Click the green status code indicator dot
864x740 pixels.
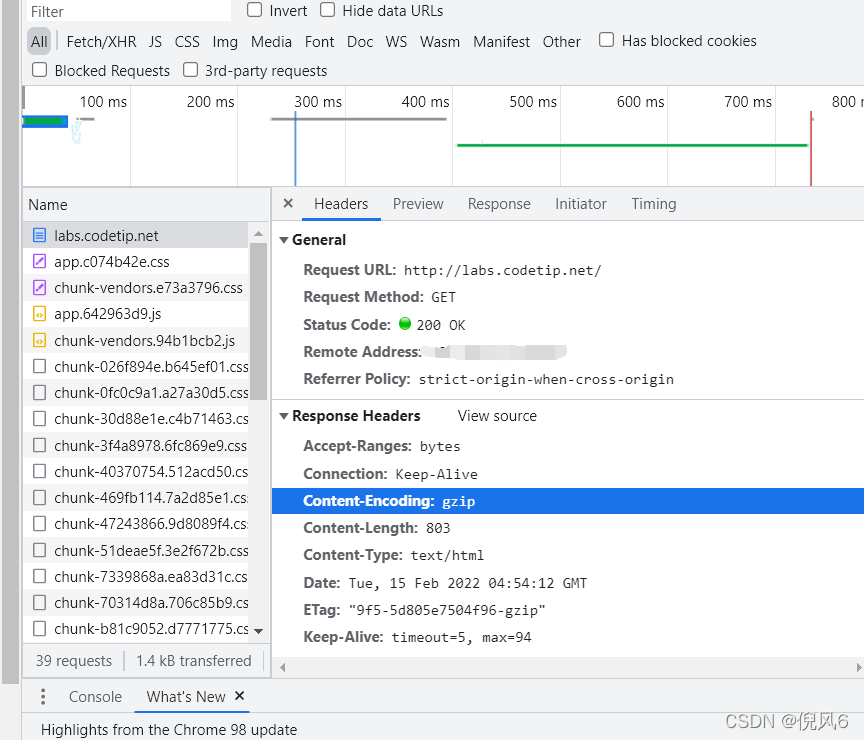pos(405,323)
